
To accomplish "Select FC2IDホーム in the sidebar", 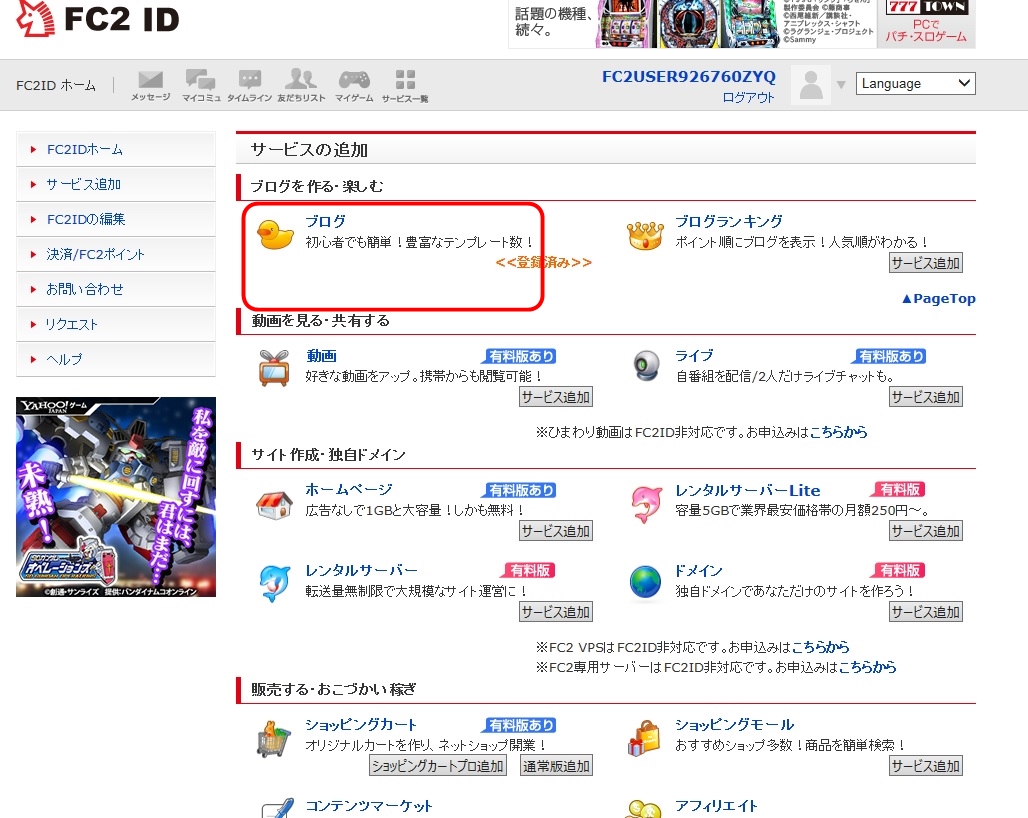I will pyautogui.click(x=115, y=149).
